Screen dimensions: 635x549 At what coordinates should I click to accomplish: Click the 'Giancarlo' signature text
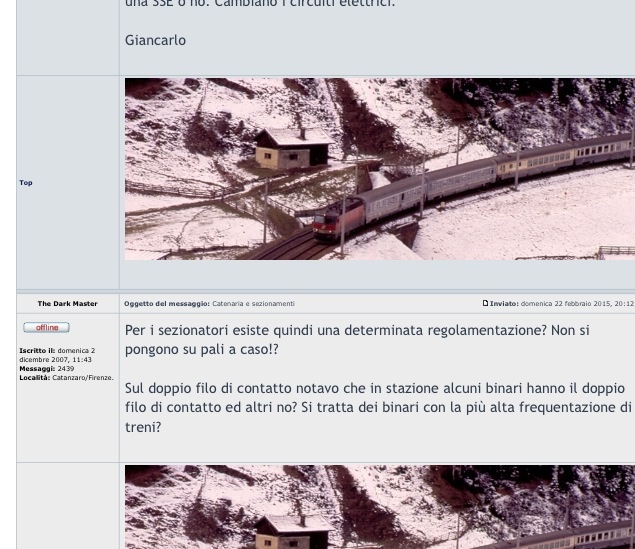[155, 41]
